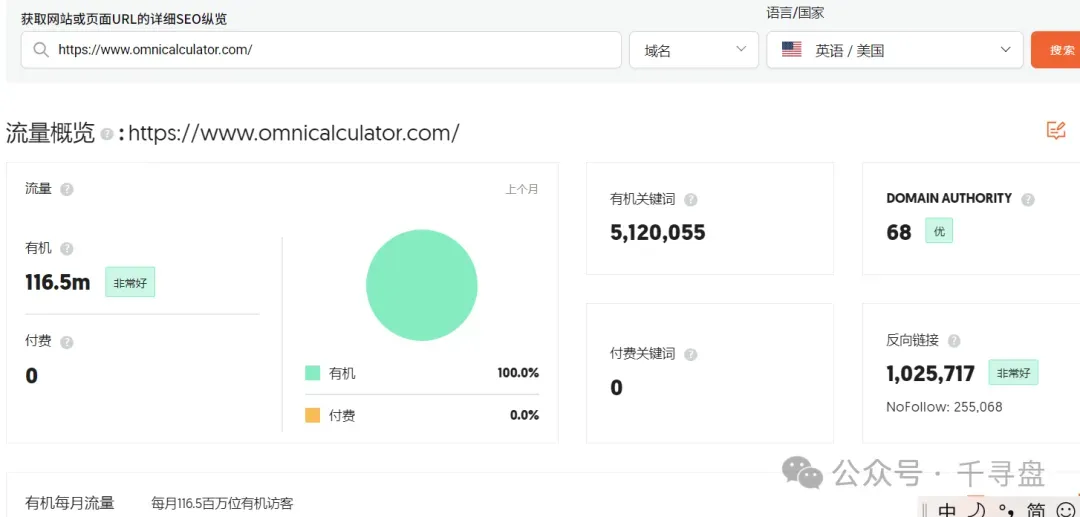Viewport: 1080px width, 517px height.
Task: Click the smiley emoji icon in IME bar
Action: pos(1066,510)
